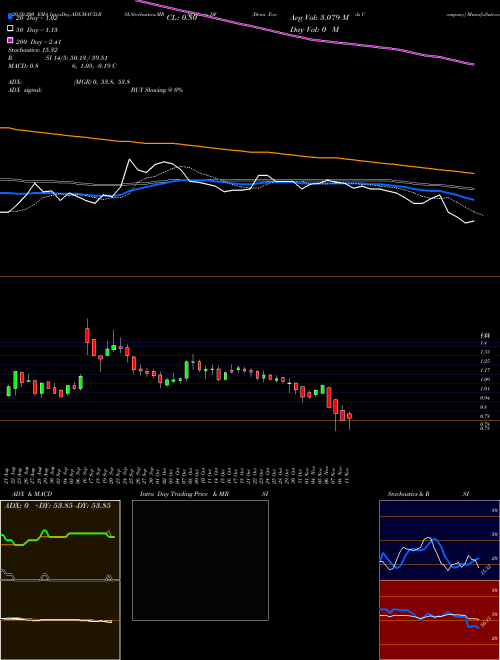This screenshot has height=660, width=500.
Task: Click the 'ADX signal:' label
Action: pos(25,90)
